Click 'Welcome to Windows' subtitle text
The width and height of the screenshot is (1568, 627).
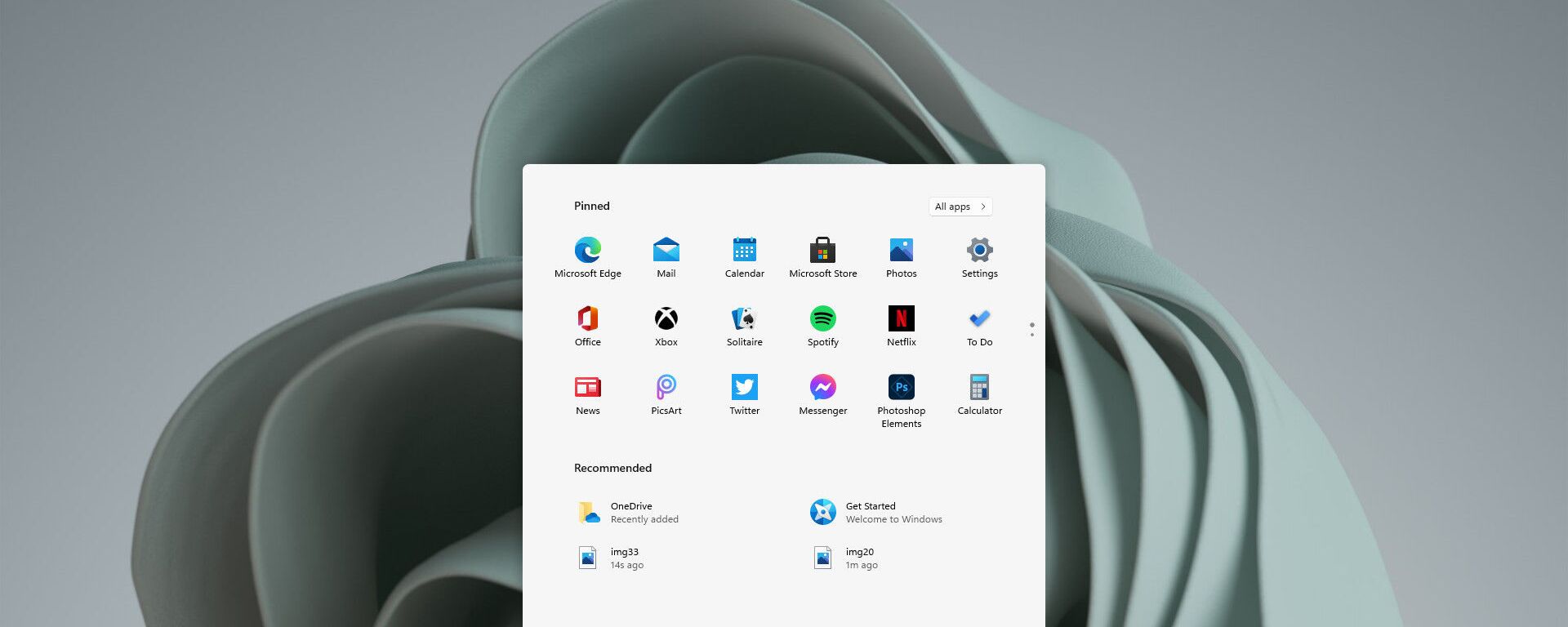[x=893, y=519]
